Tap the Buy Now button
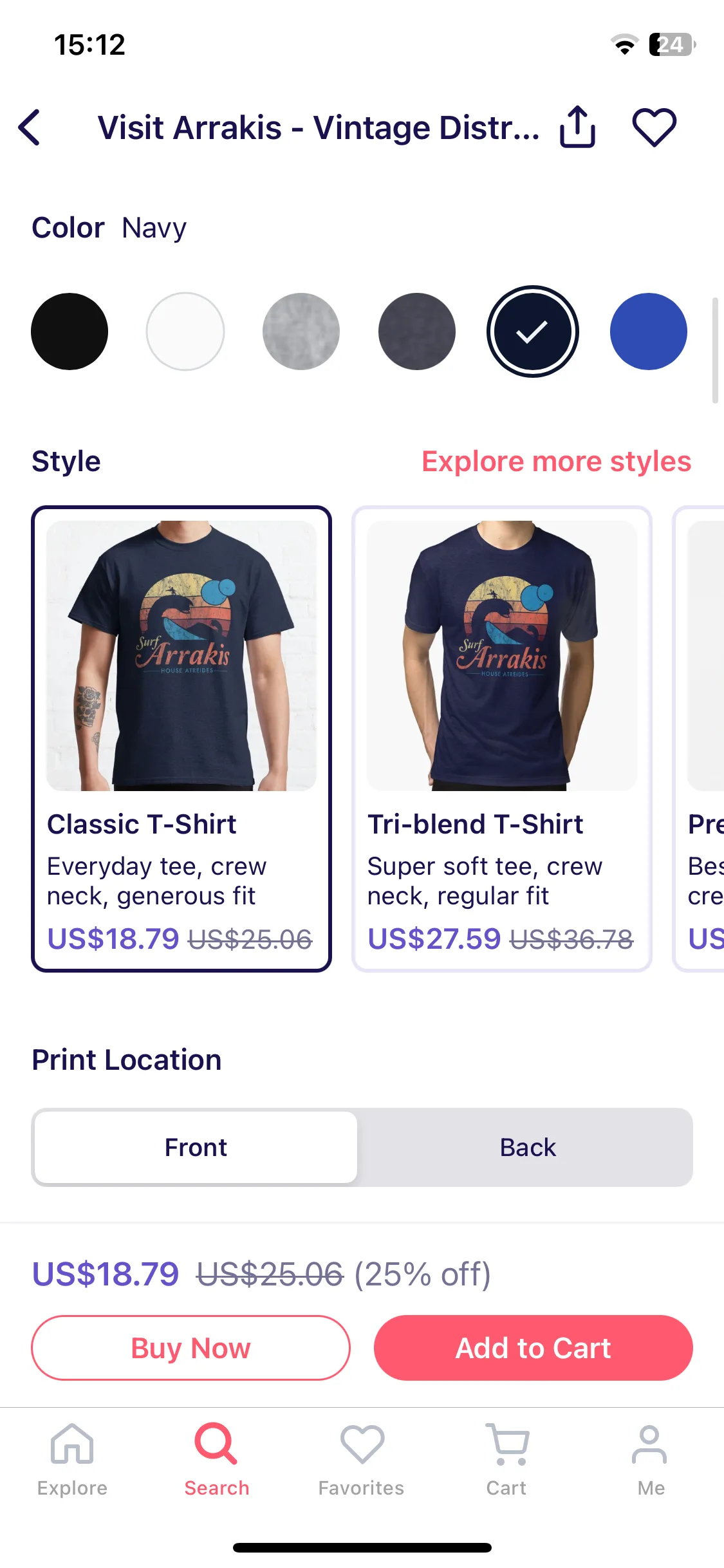This screenshot has width=724, height=1568. [x=191, y=1348]
